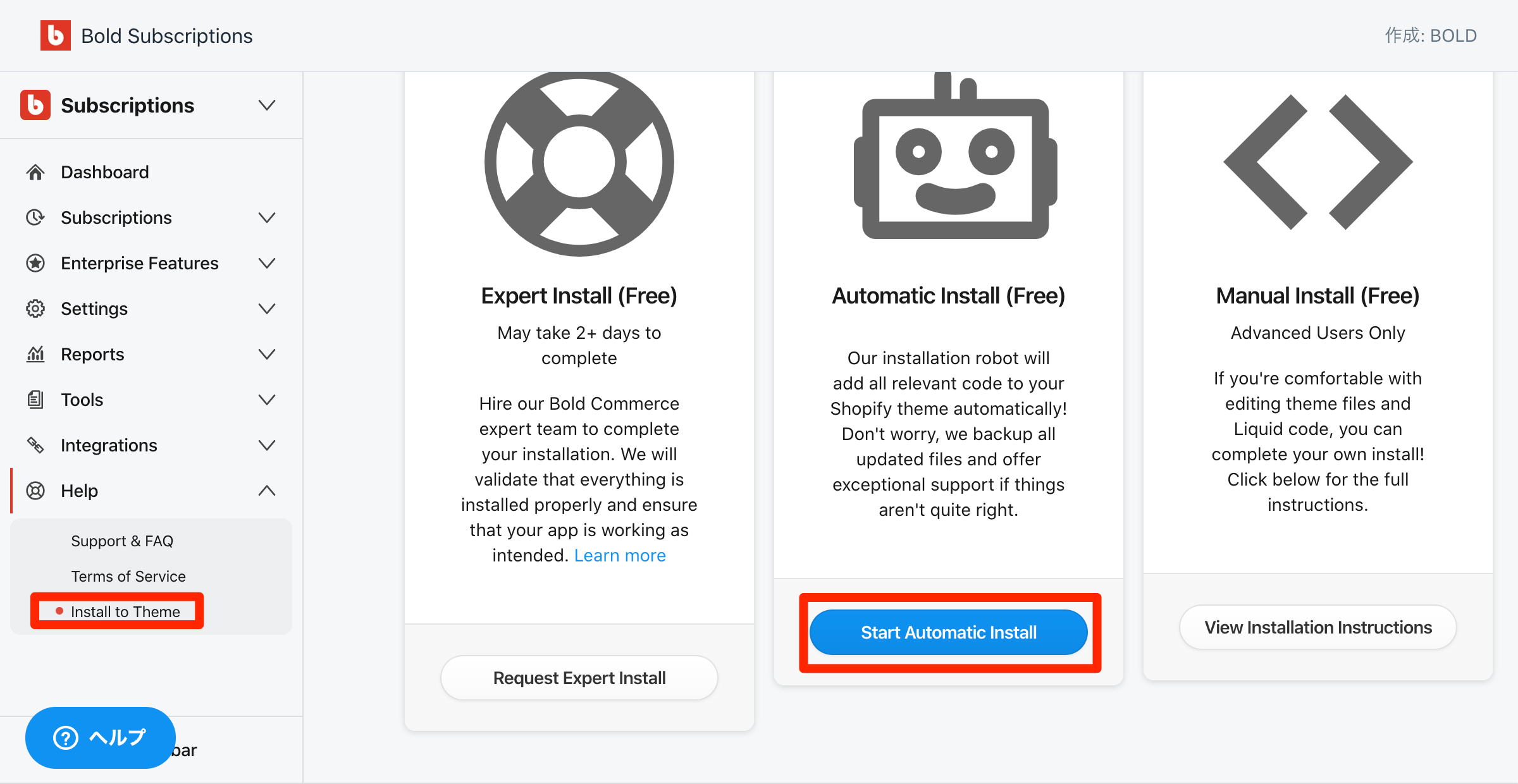The height and width of the screenshot is (784, 1518).
Task: Expand the Subscriptions app switcher dropdown
Action: tap(267, 105)
